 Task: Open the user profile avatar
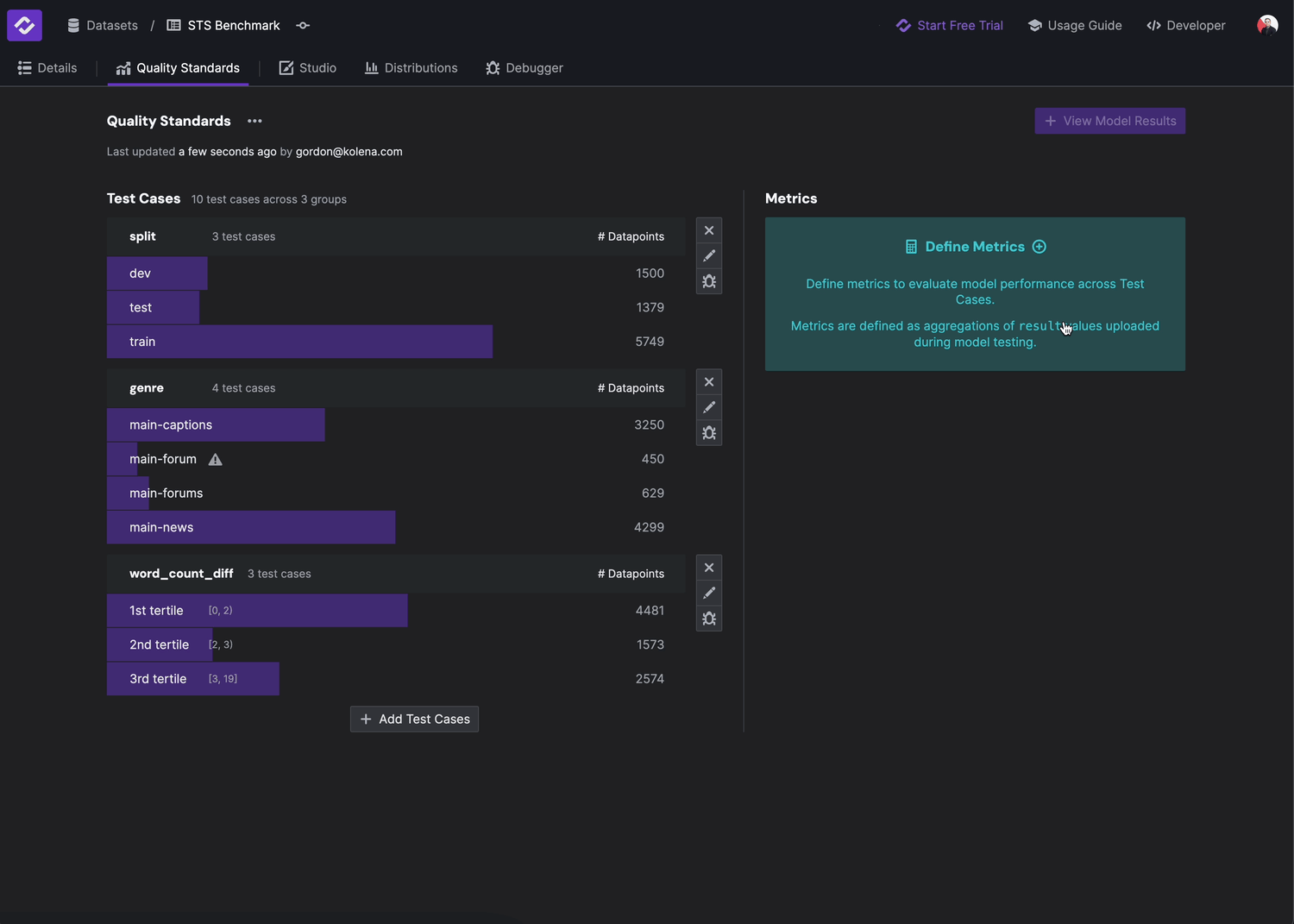click(x=1266, y=25)
